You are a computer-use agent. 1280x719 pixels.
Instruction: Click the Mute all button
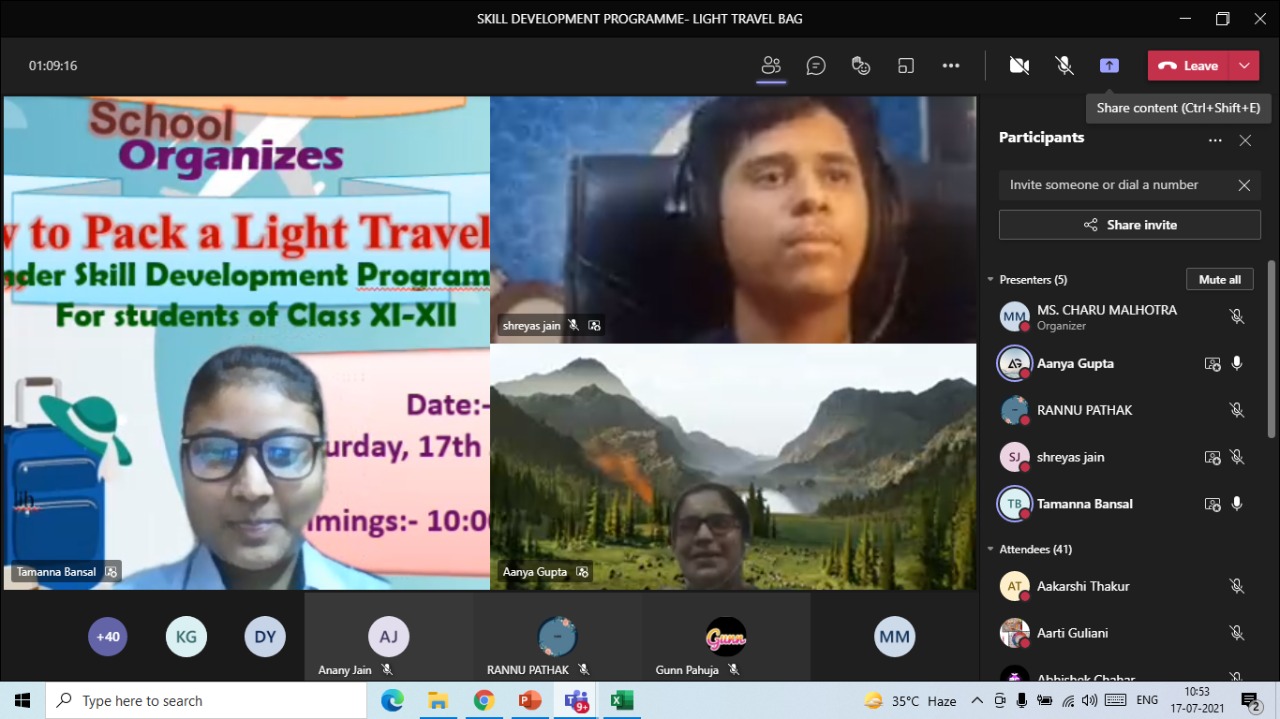(x=1219, y=280)
